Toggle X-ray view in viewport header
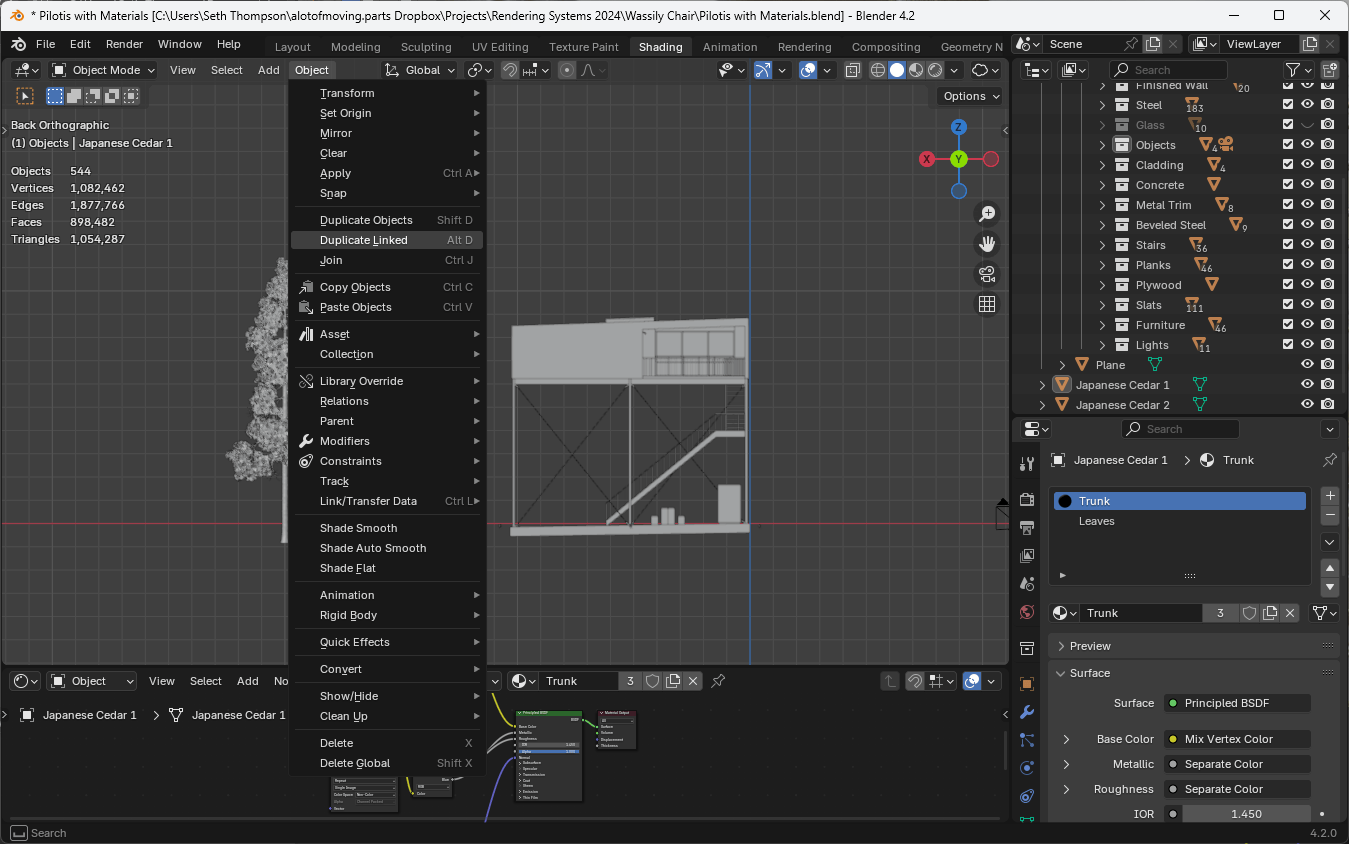 click(852, 70)
